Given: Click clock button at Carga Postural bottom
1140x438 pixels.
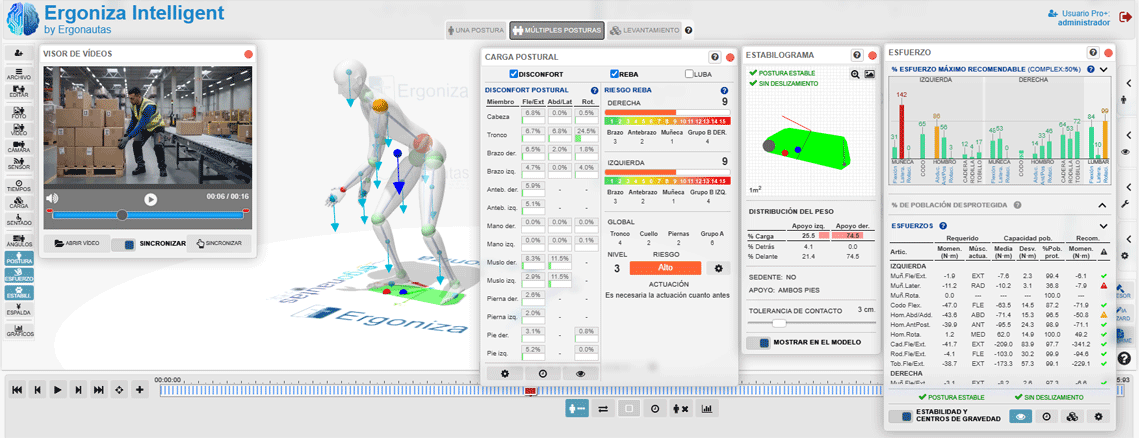Looking at the screenshot, I should [x=542, y=373].
